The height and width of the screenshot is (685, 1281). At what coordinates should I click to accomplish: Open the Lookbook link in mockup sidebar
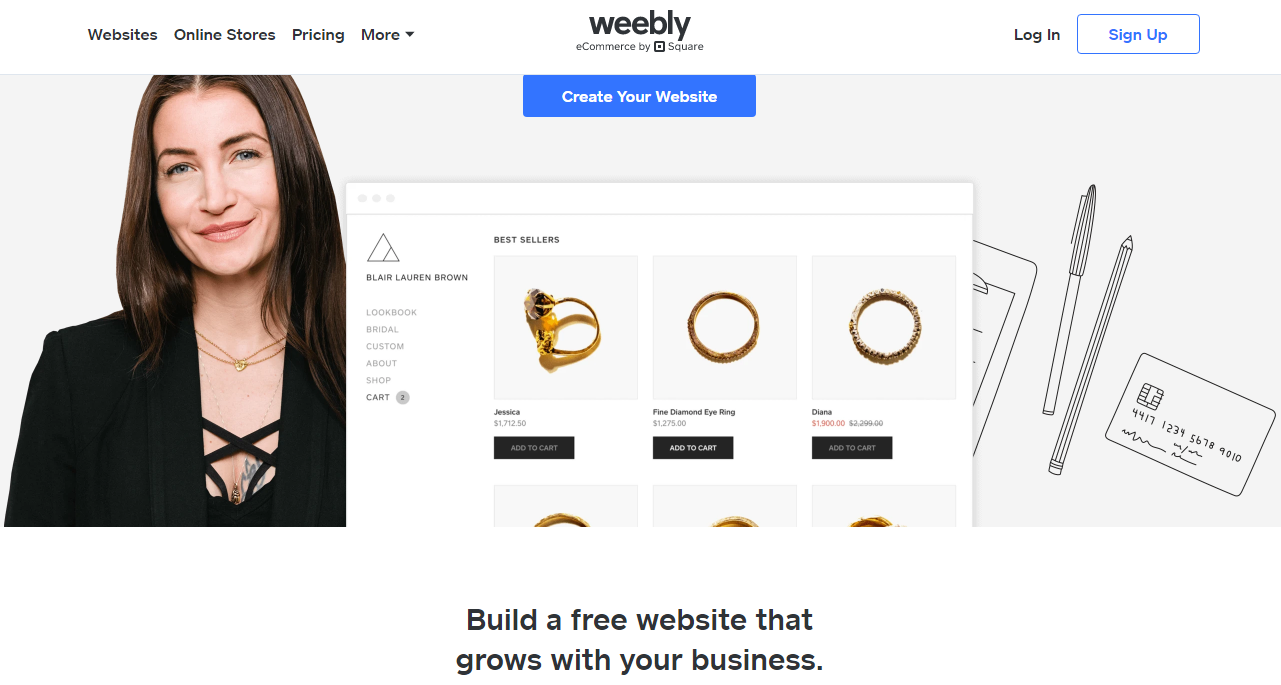(x=391, y=313)
